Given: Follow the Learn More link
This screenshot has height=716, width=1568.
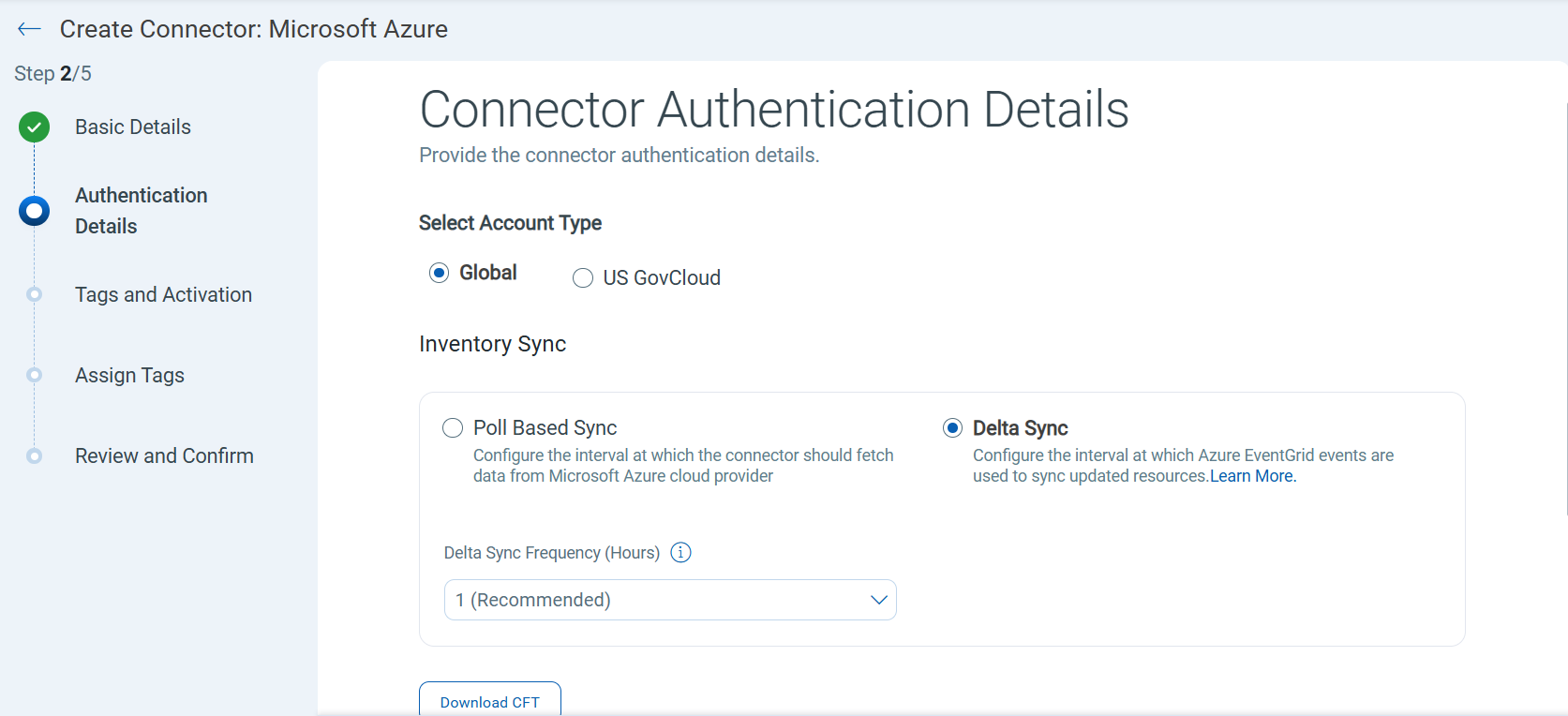Looking at the screenshot, I should pos(1253,476).
